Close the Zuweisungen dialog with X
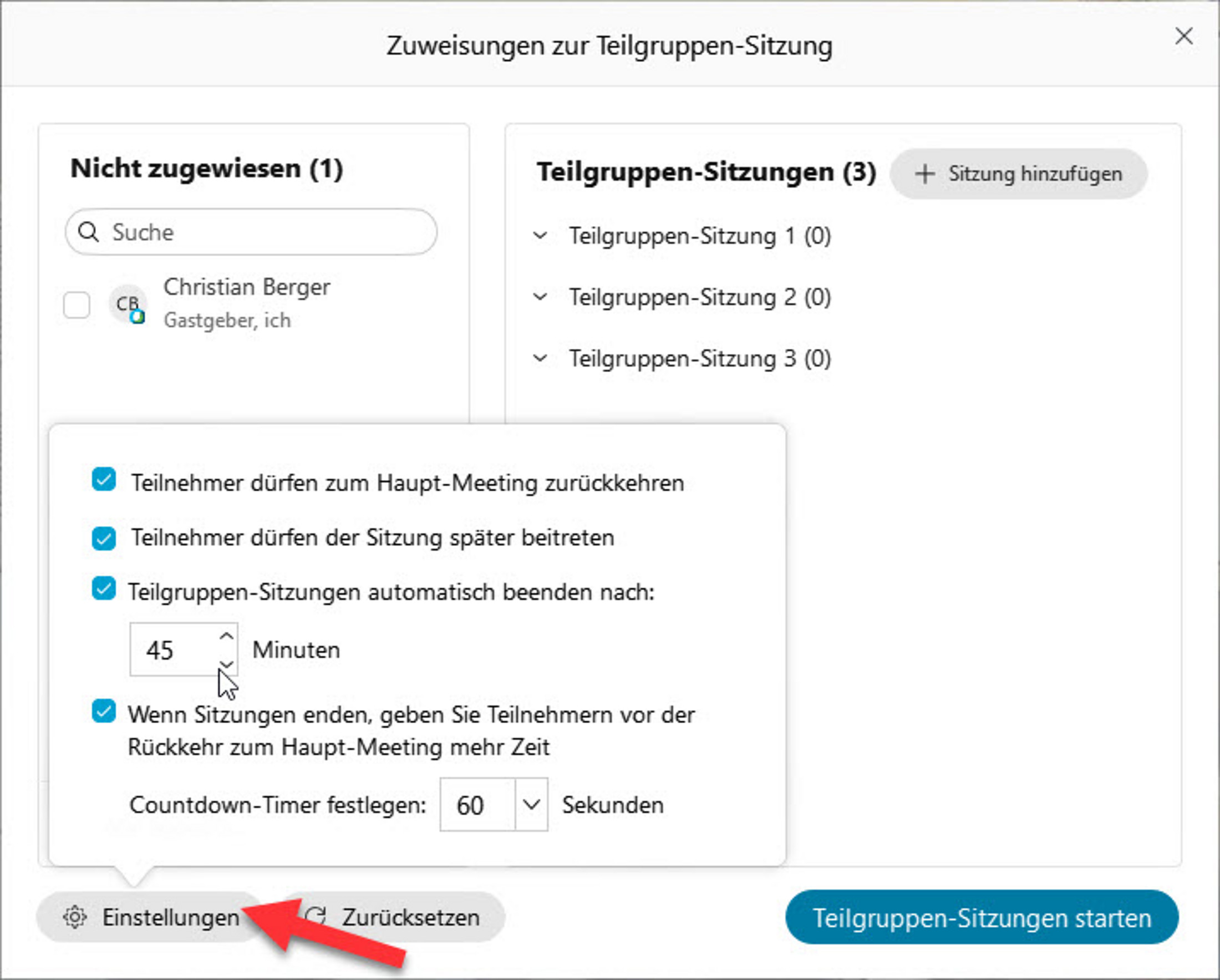This screenshot has width=1220, height=980. point(1184,36)
